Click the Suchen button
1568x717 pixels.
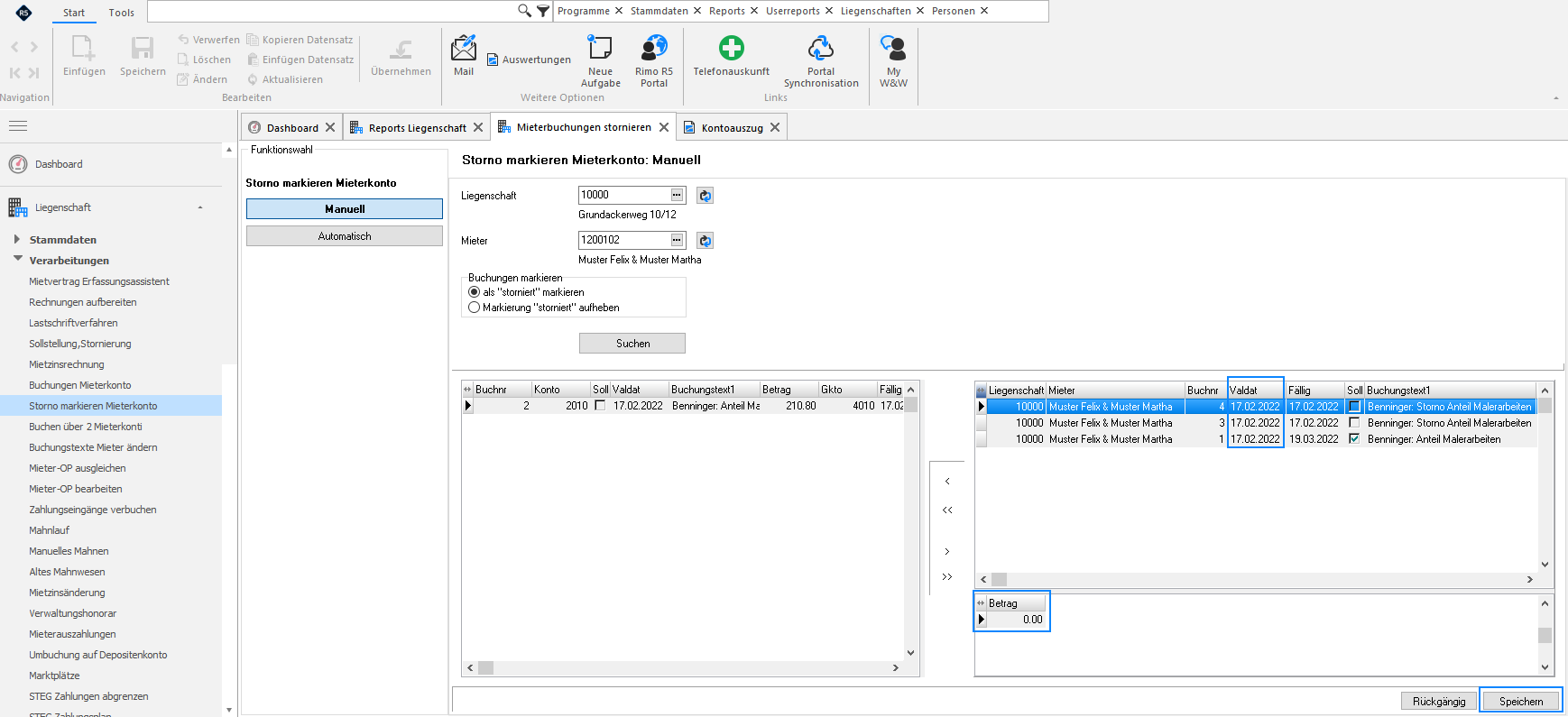[x=632, y=344]
